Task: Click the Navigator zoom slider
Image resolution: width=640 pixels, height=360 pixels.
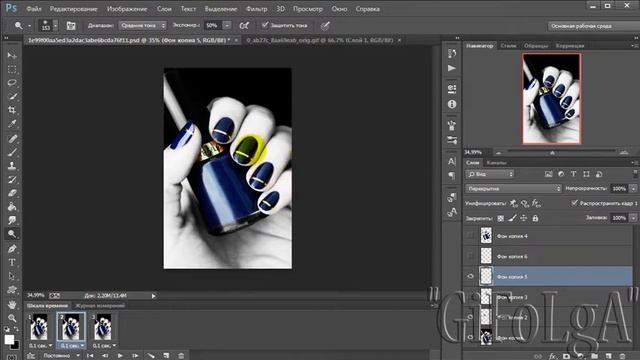Action: 552,152
